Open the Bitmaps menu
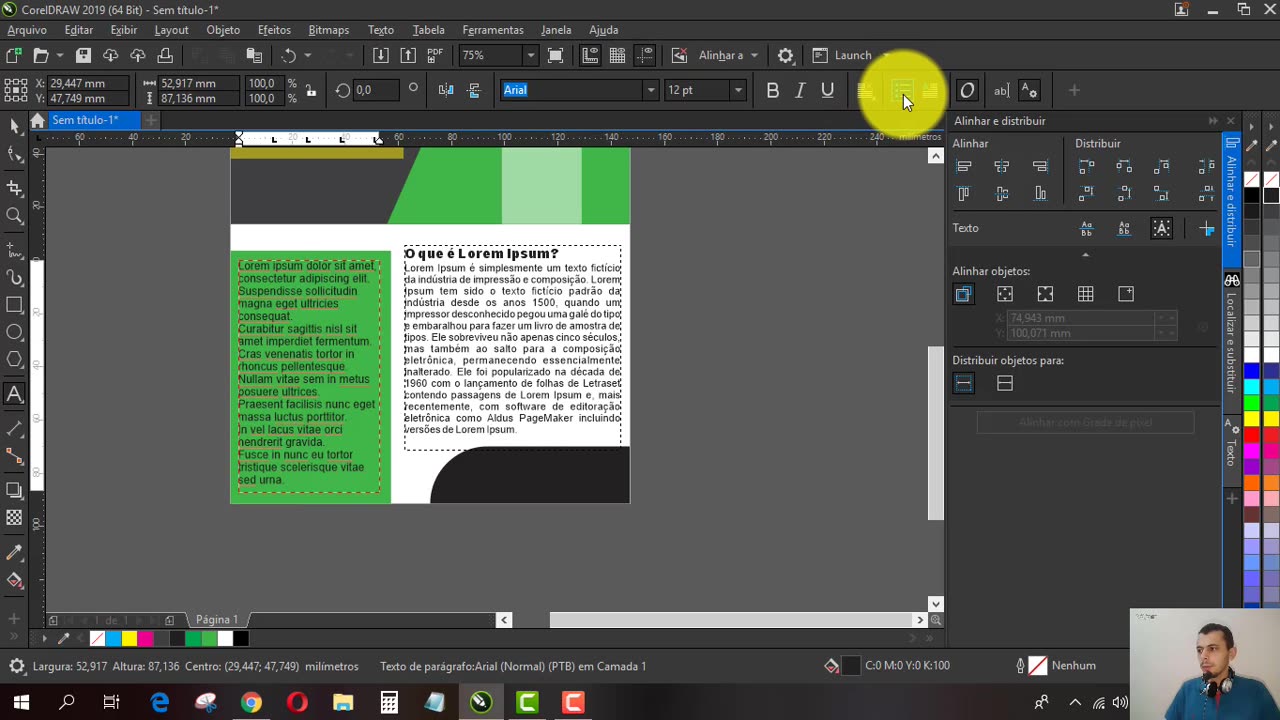This screenshot has width=1280, height=720. click(x=328, y=30)
